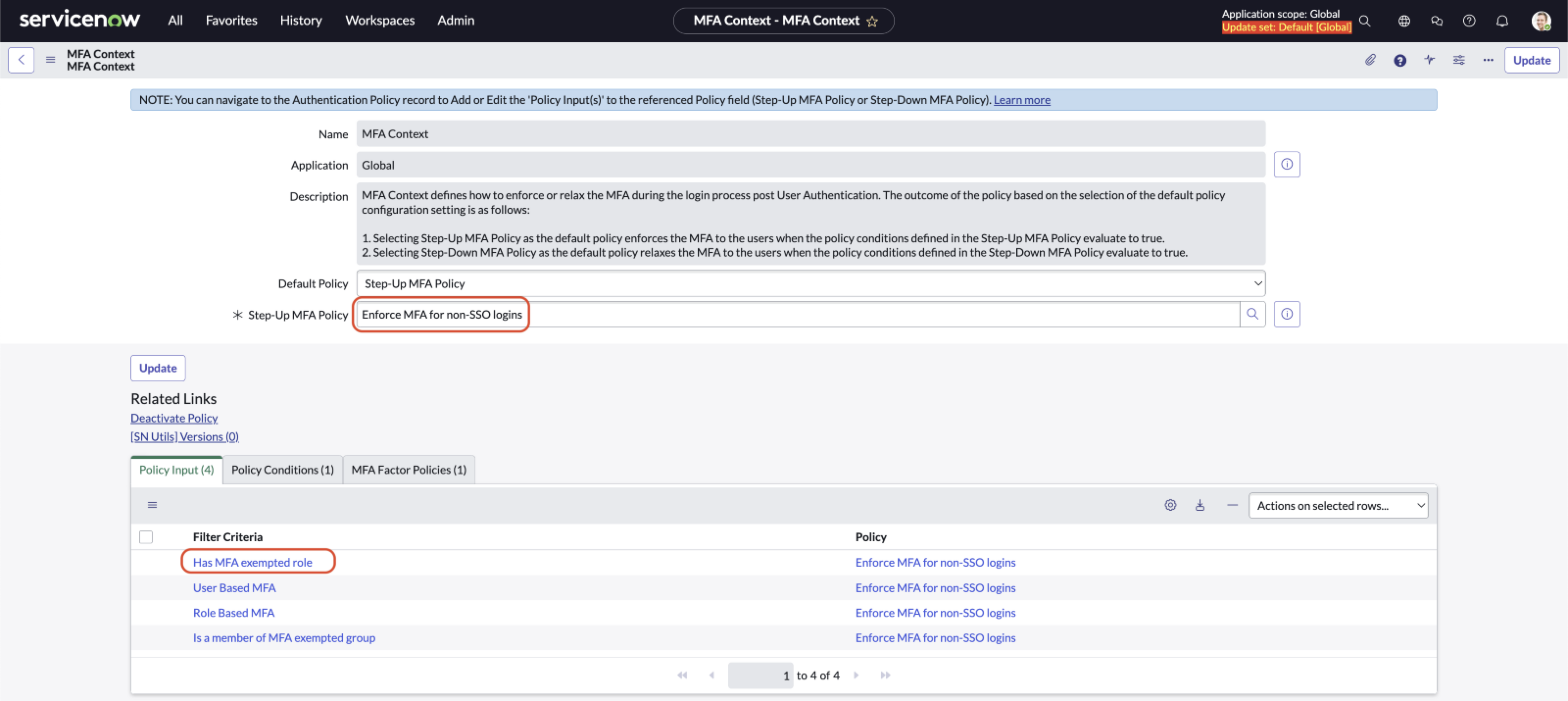Open the Default Policy dropdown
Screen dimensions: 1568x701
(811, 283)
